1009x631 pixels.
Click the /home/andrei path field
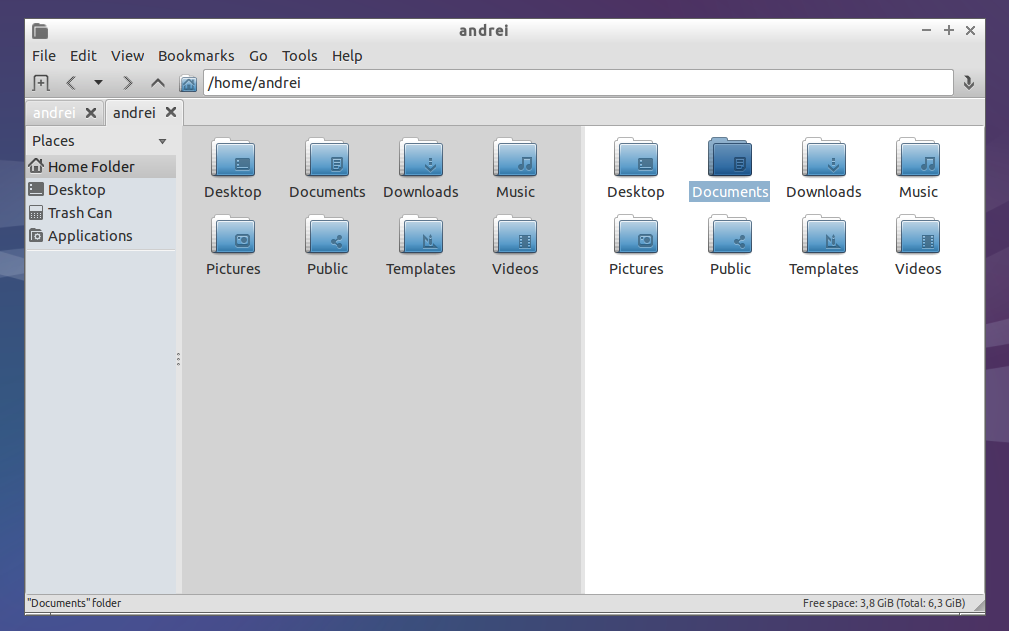click(578, 83)
